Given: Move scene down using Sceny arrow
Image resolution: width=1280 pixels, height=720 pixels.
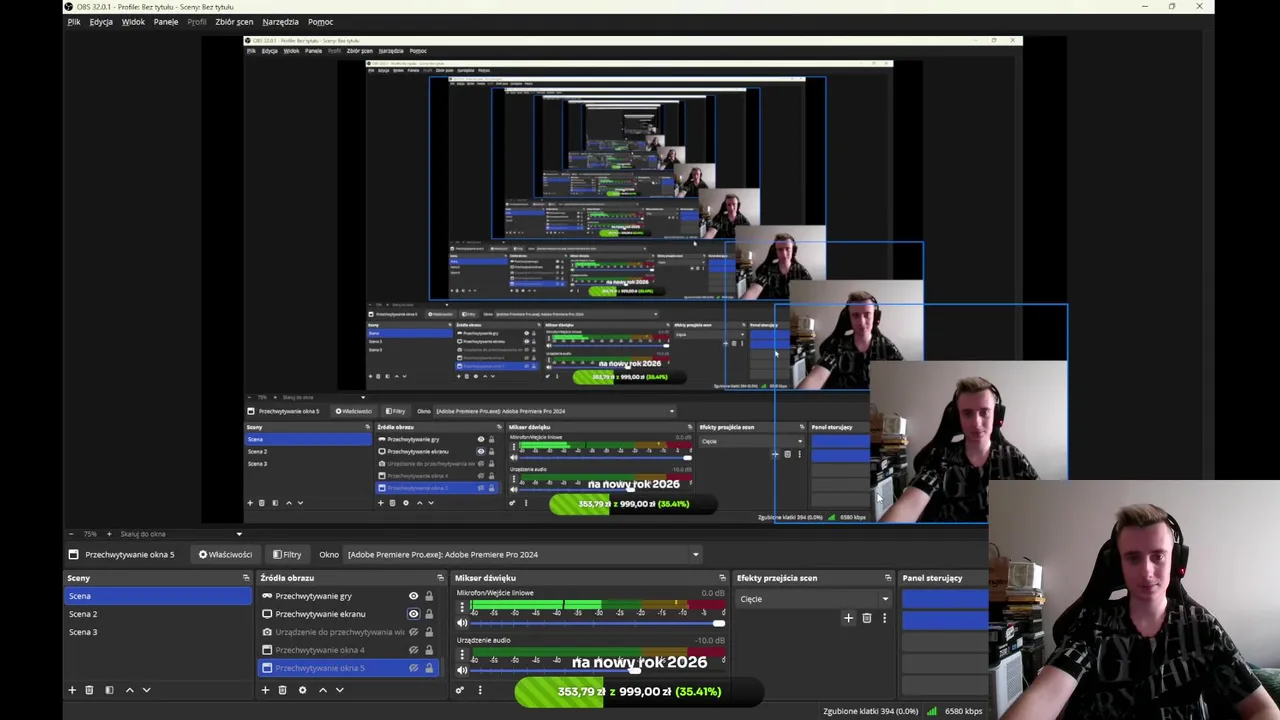Looking at the screenshot, I should (146, 690).
